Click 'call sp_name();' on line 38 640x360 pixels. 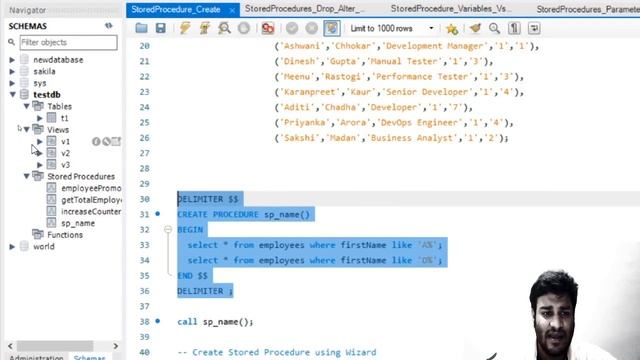[215, 322]
